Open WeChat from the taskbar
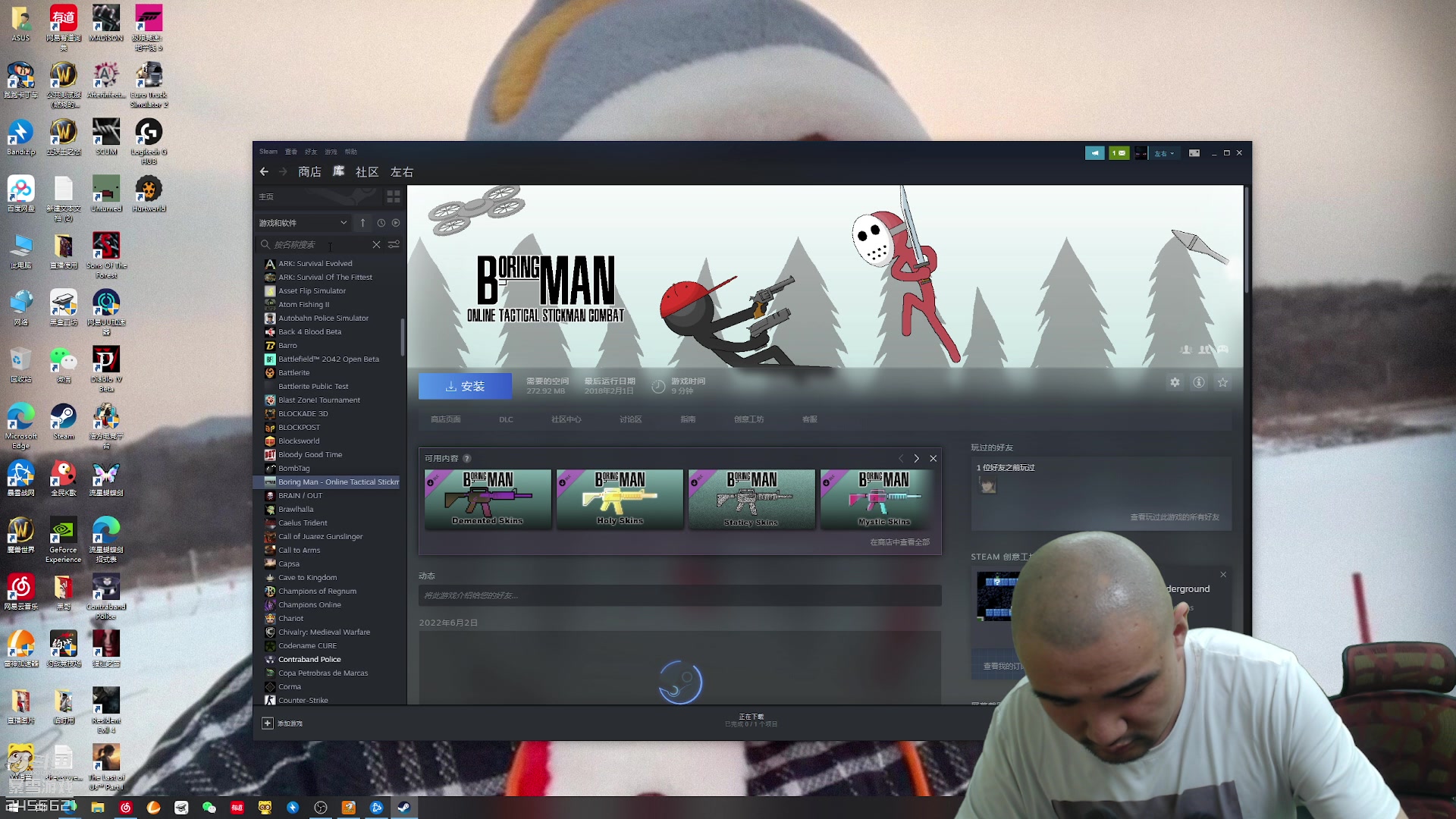 [x=209, y=808]
